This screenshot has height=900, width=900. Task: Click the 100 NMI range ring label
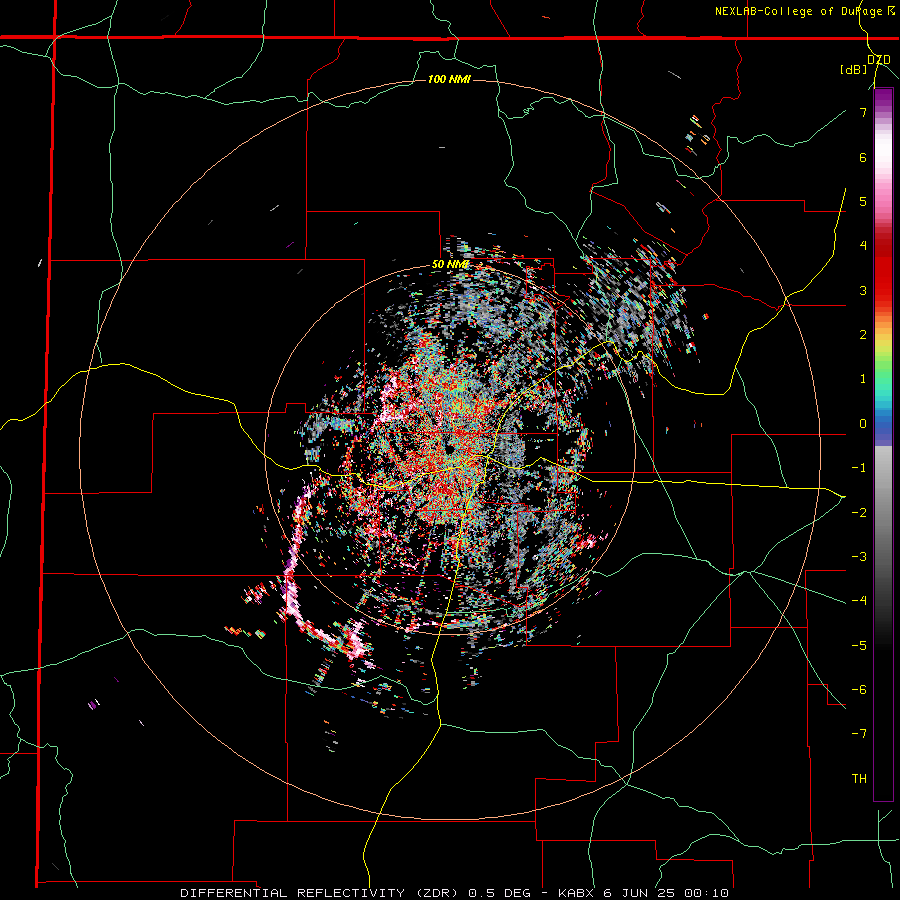point(449,79)
